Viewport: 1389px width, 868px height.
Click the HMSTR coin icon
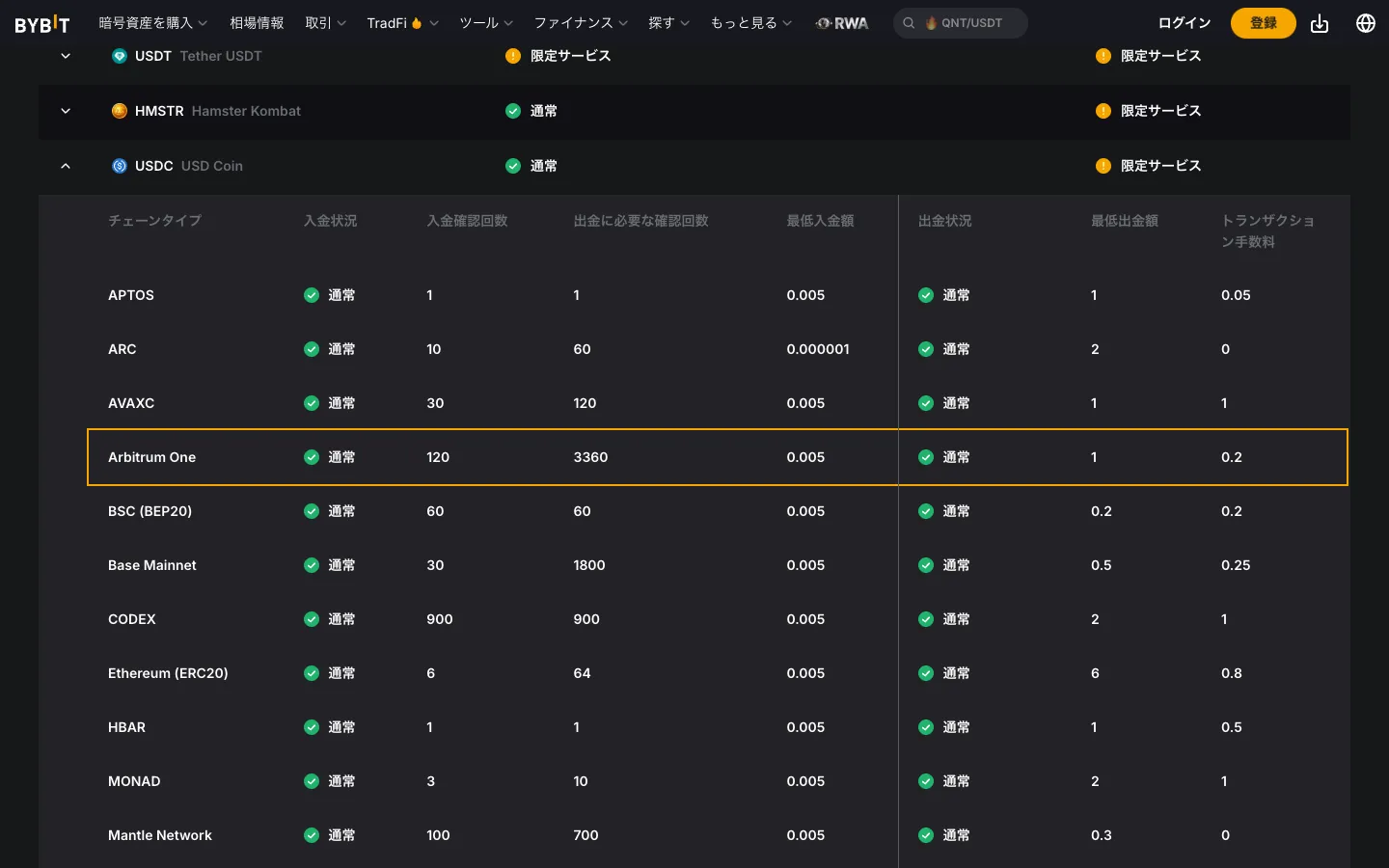pos(120,111)
